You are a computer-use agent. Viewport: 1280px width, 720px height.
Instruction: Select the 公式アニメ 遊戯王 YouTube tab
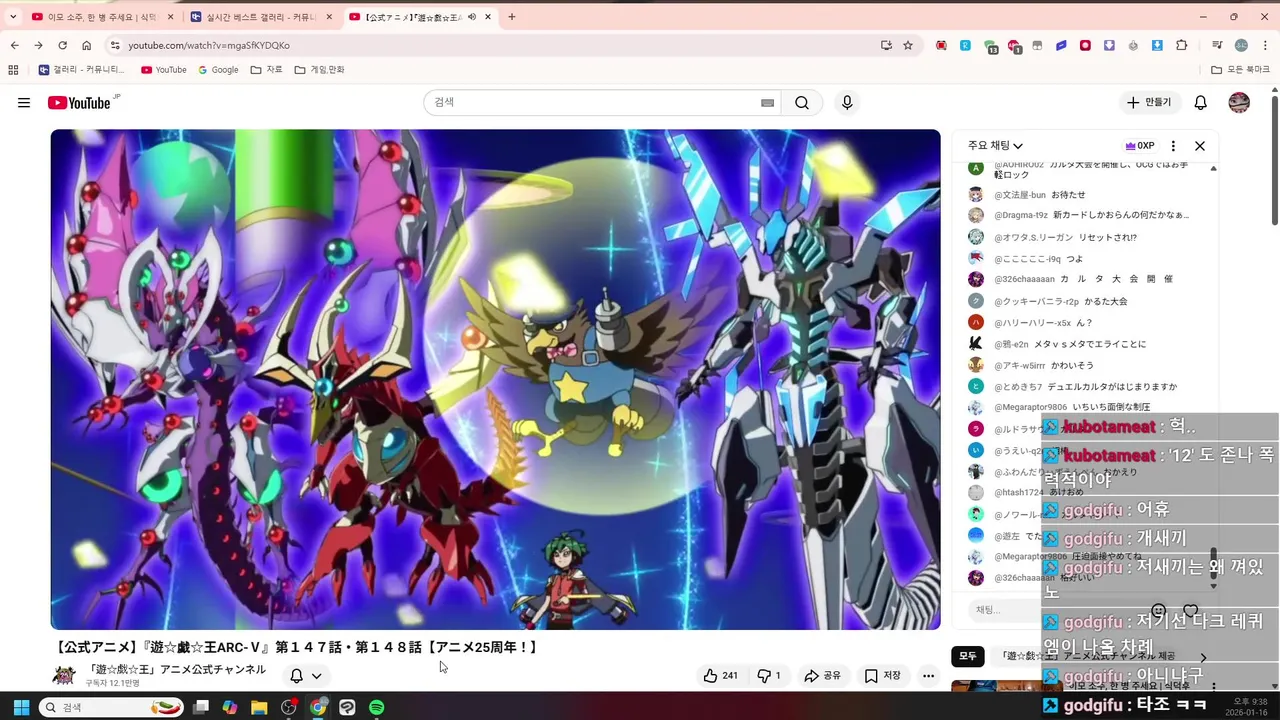tap(420, 17)
